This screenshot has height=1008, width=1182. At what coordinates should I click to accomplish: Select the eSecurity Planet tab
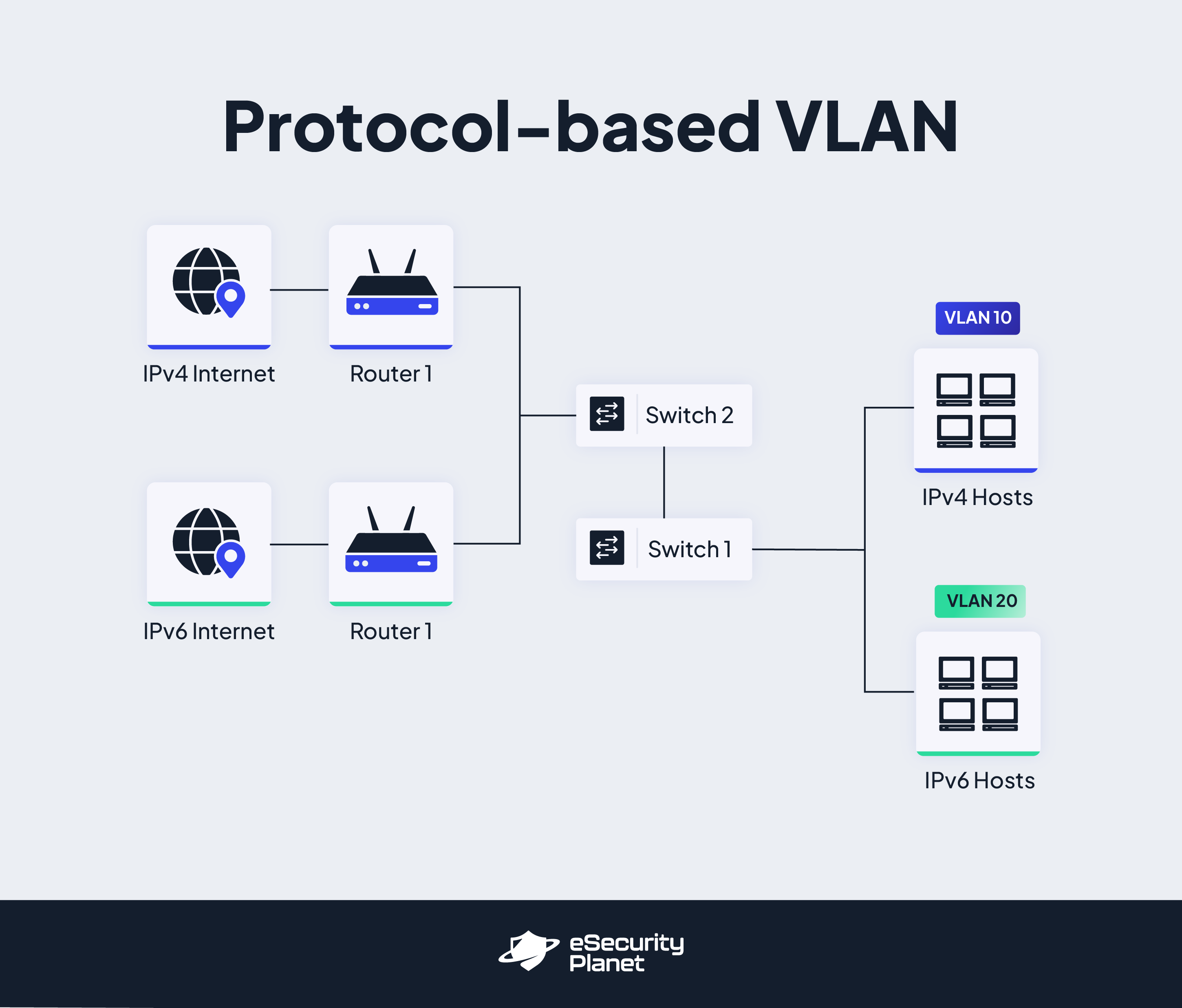coord(590,960)
